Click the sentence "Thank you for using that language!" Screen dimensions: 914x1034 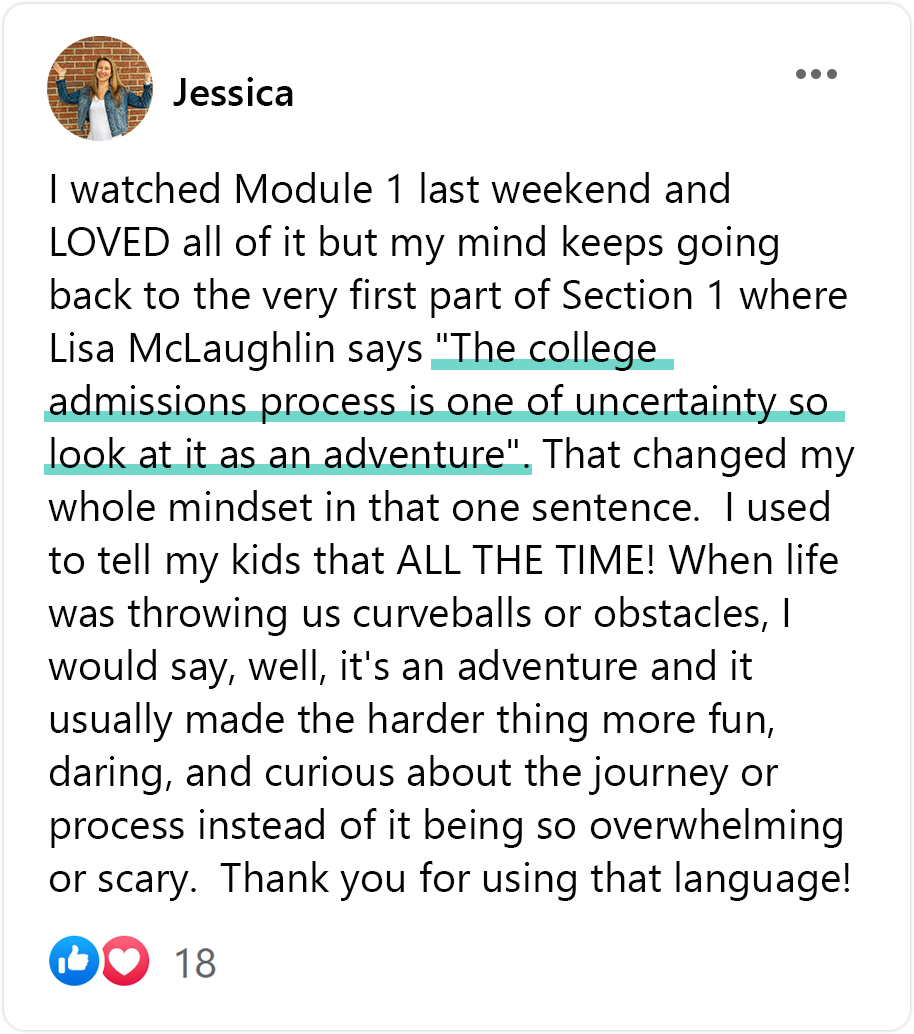pos(535,879)
